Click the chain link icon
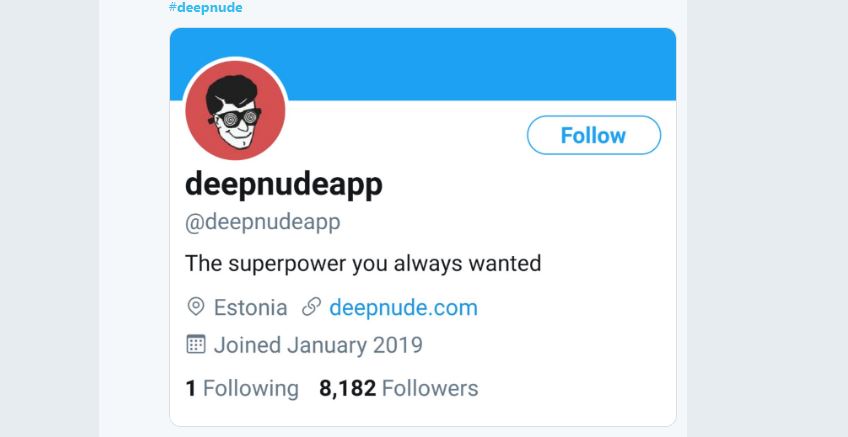The image size is (848, 437). [x=311, y=307]
